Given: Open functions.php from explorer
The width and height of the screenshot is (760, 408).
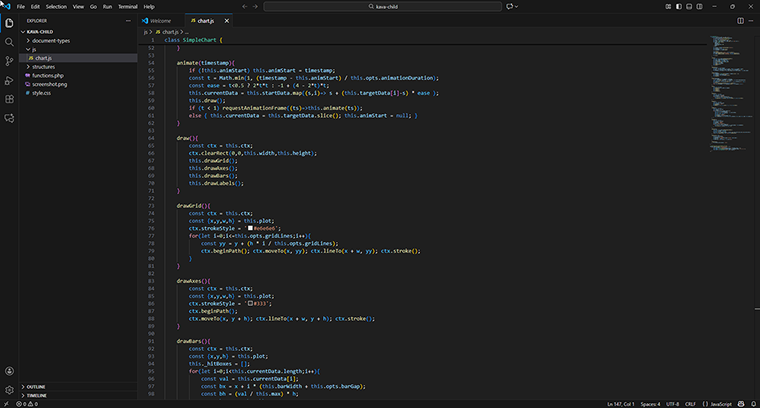Looking at the screenshot, I should click(x=78, y=76).
